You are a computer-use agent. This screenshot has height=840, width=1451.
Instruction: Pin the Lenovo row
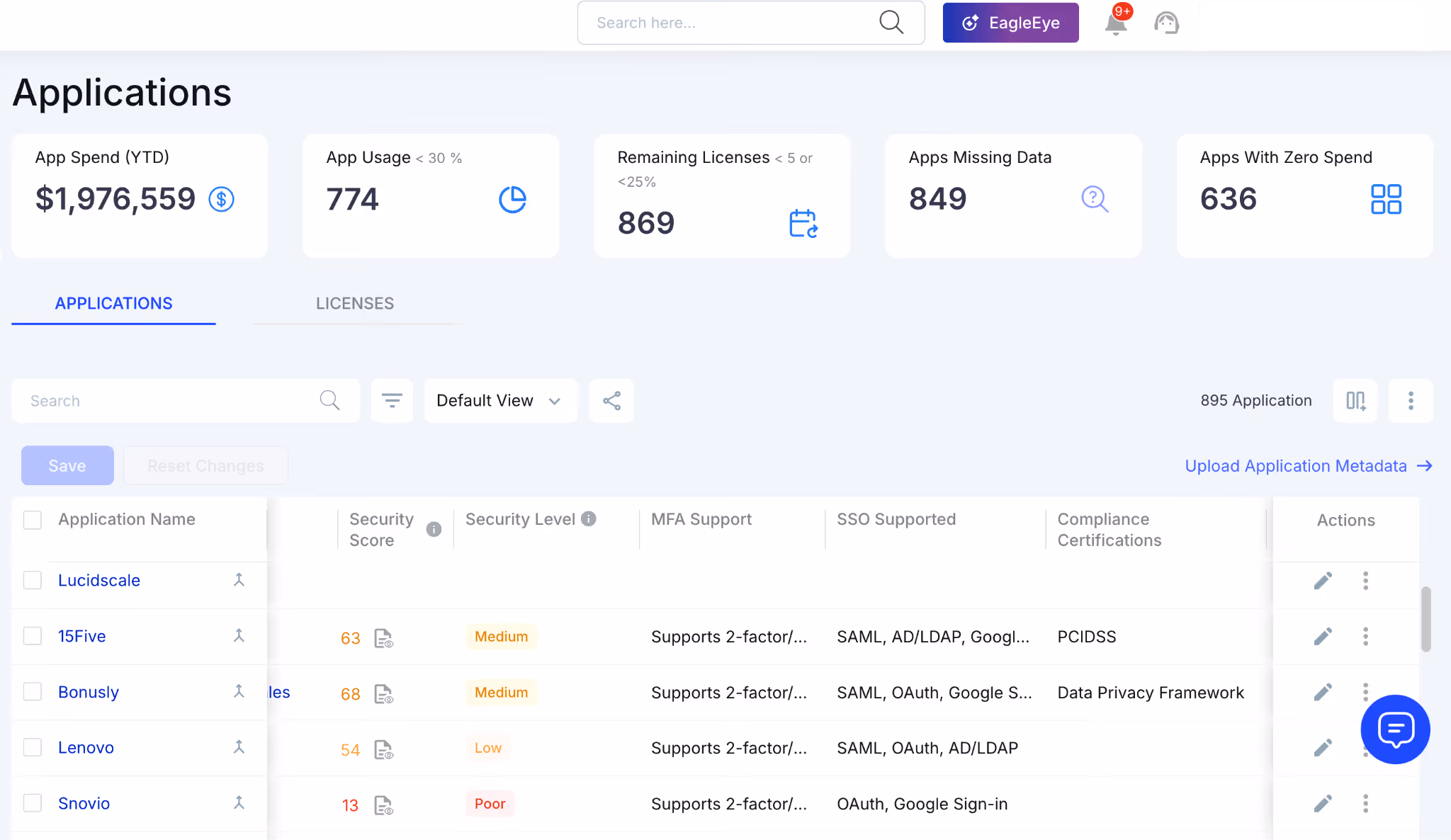pyautogui.click(x=239, y=747)
